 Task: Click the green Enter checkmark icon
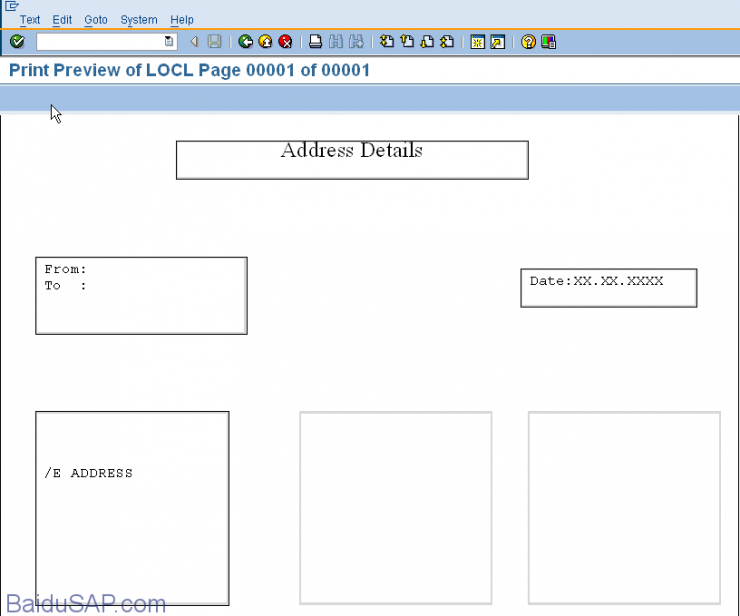17,42
